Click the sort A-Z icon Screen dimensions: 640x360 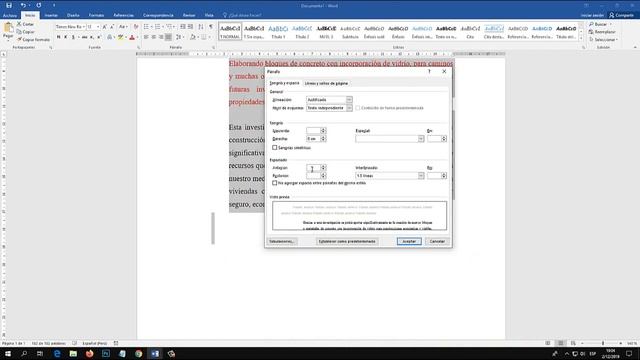coord(201,27)
